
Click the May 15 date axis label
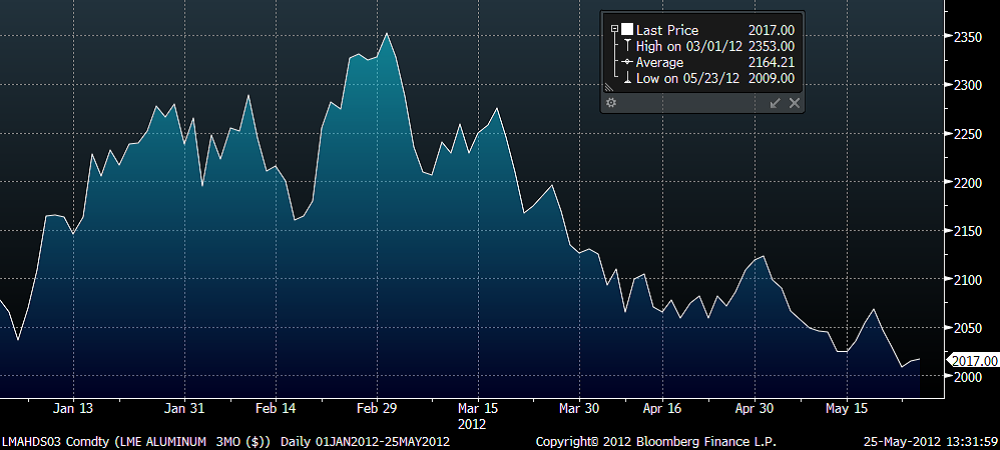846,408
